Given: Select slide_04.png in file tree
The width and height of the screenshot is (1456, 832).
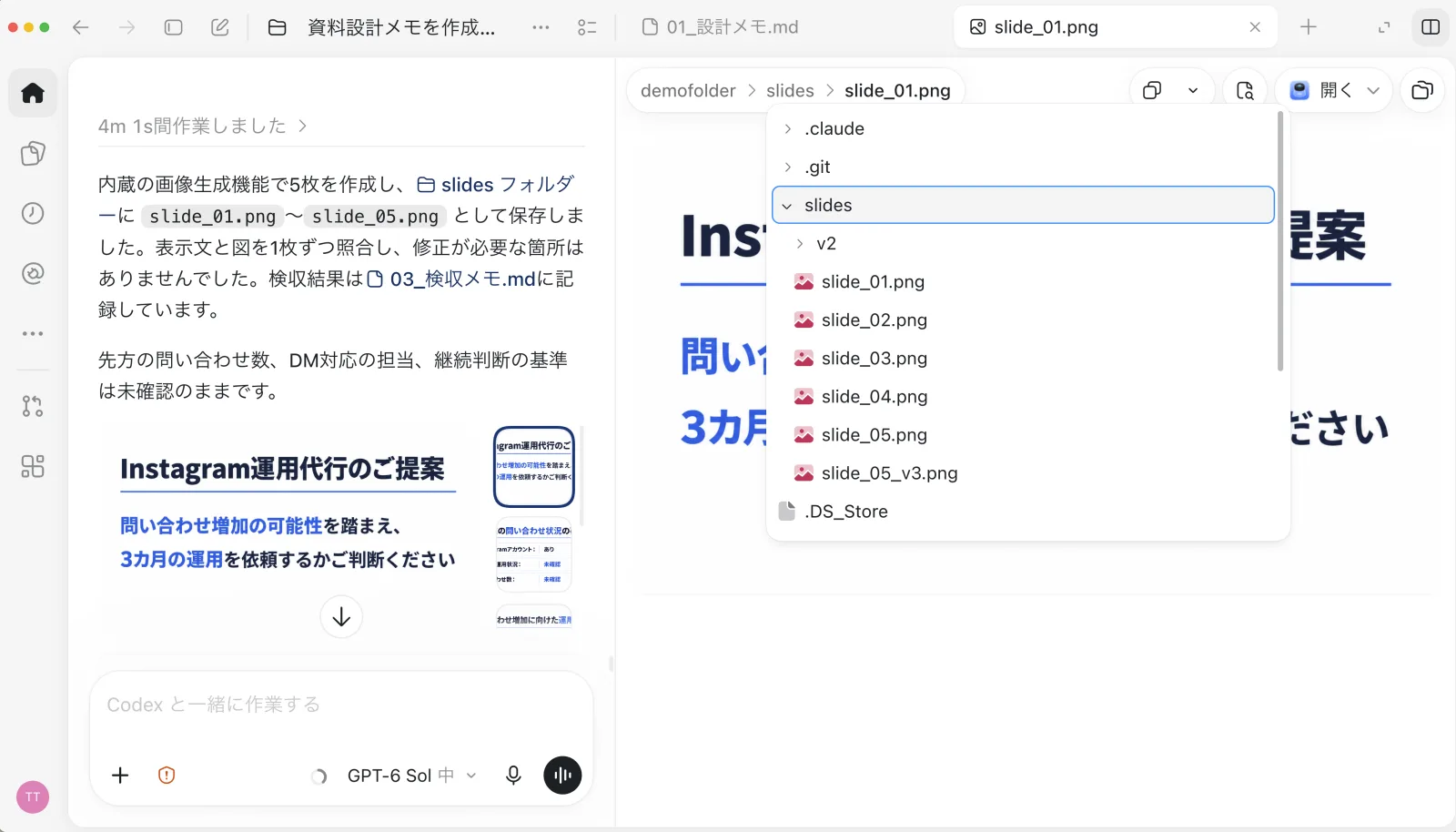Looking at the screenshot, I should (1023, 396).
